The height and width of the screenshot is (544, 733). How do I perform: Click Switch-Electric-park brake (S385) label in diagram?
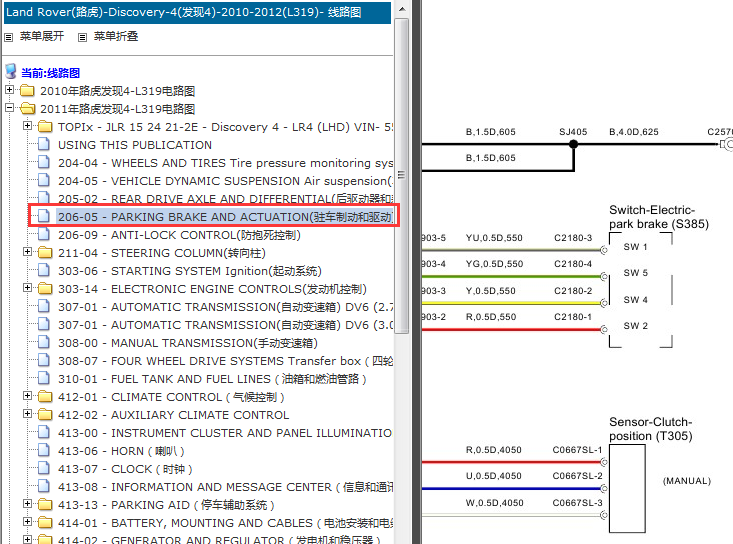659,217
